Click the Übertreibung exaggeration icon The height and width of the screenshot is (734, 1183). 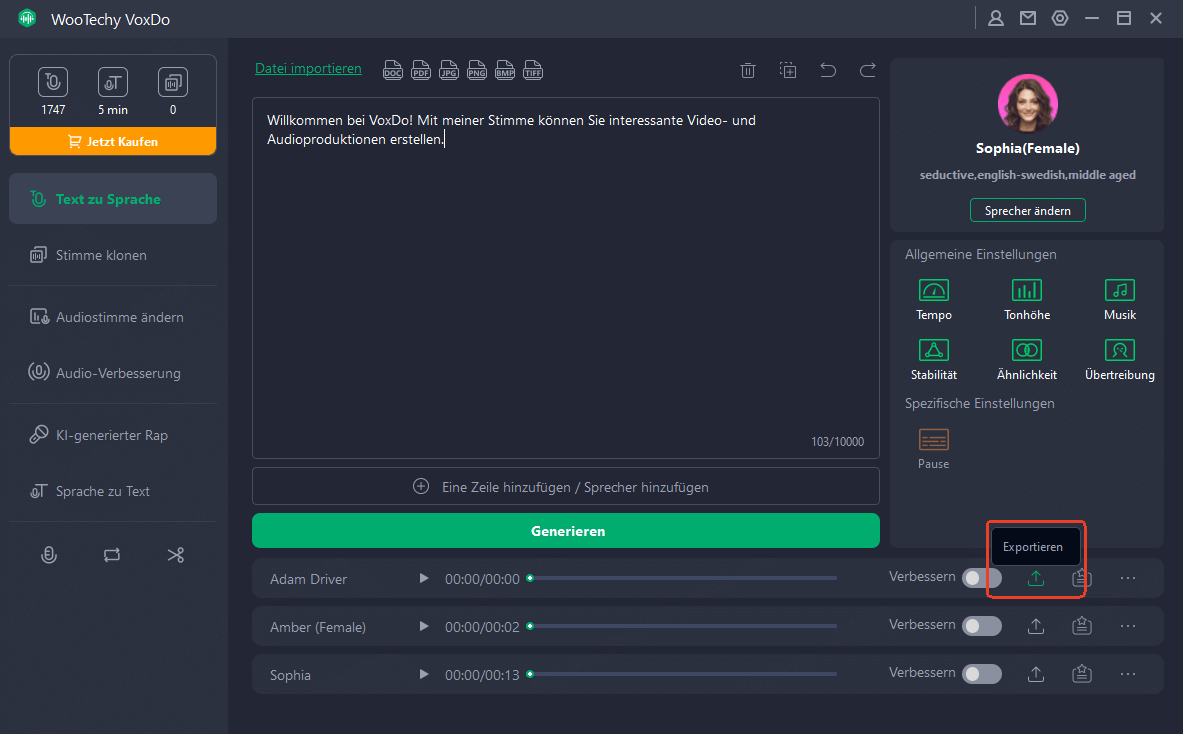click(1119, 351)
